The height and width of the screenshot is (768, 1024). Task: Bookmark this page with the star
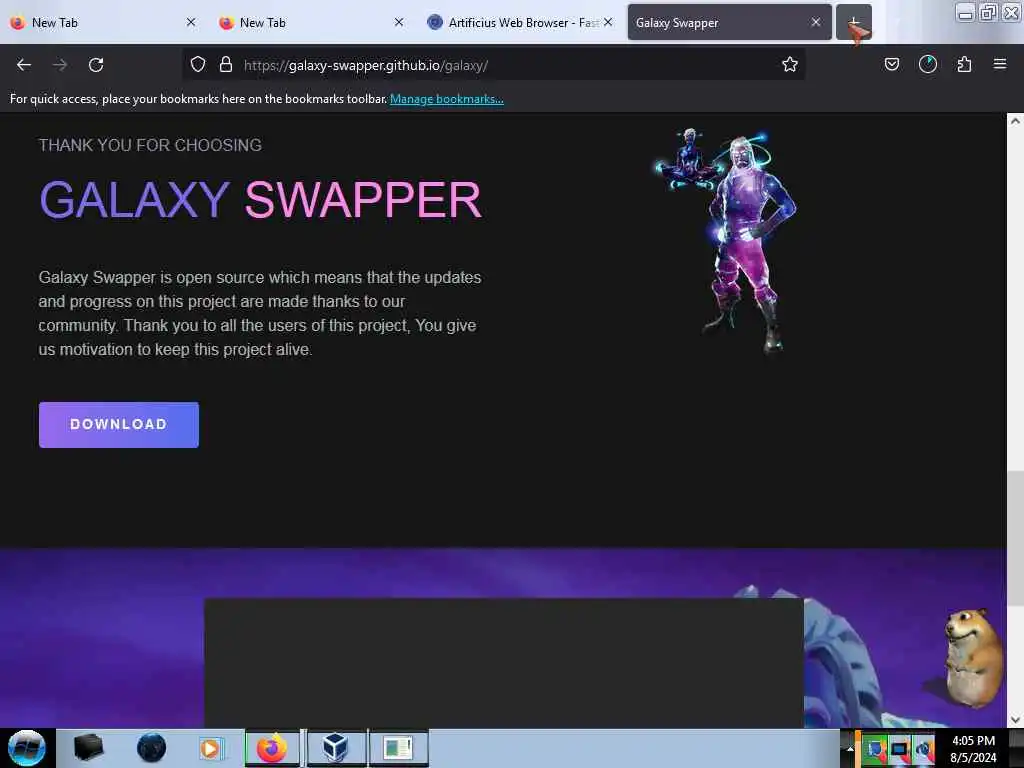790,64
